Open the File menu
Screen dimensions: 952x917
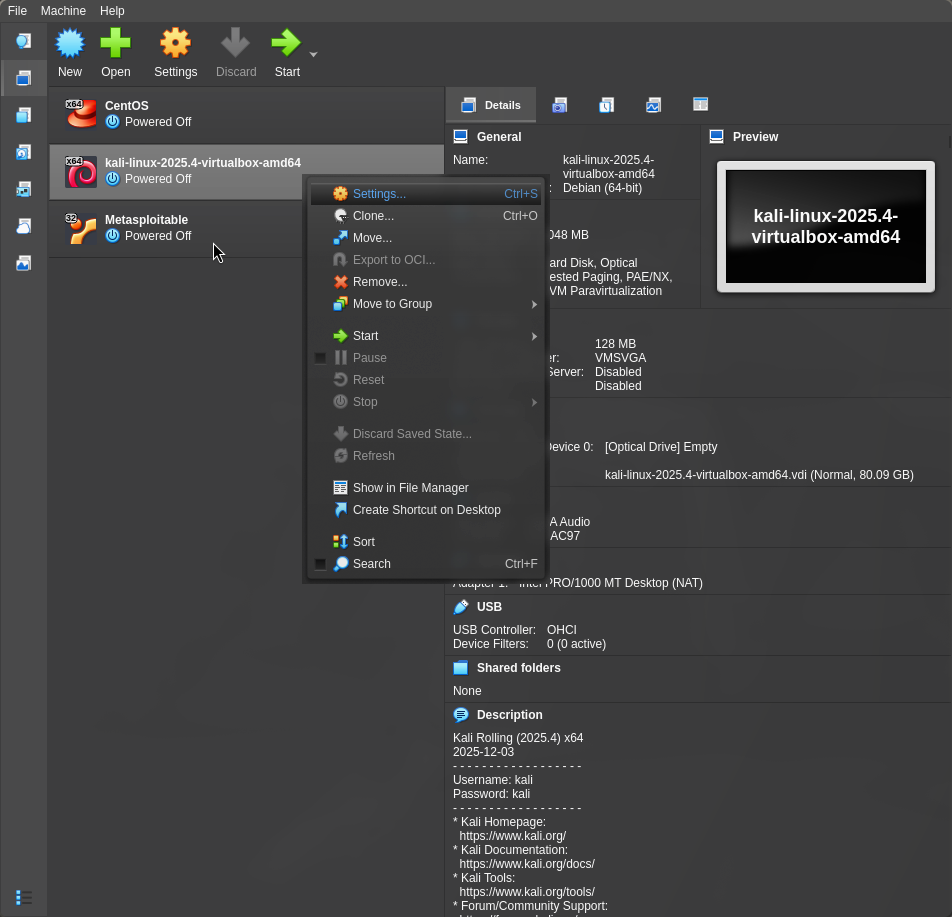pyautogui.click(x=17, y=10)
